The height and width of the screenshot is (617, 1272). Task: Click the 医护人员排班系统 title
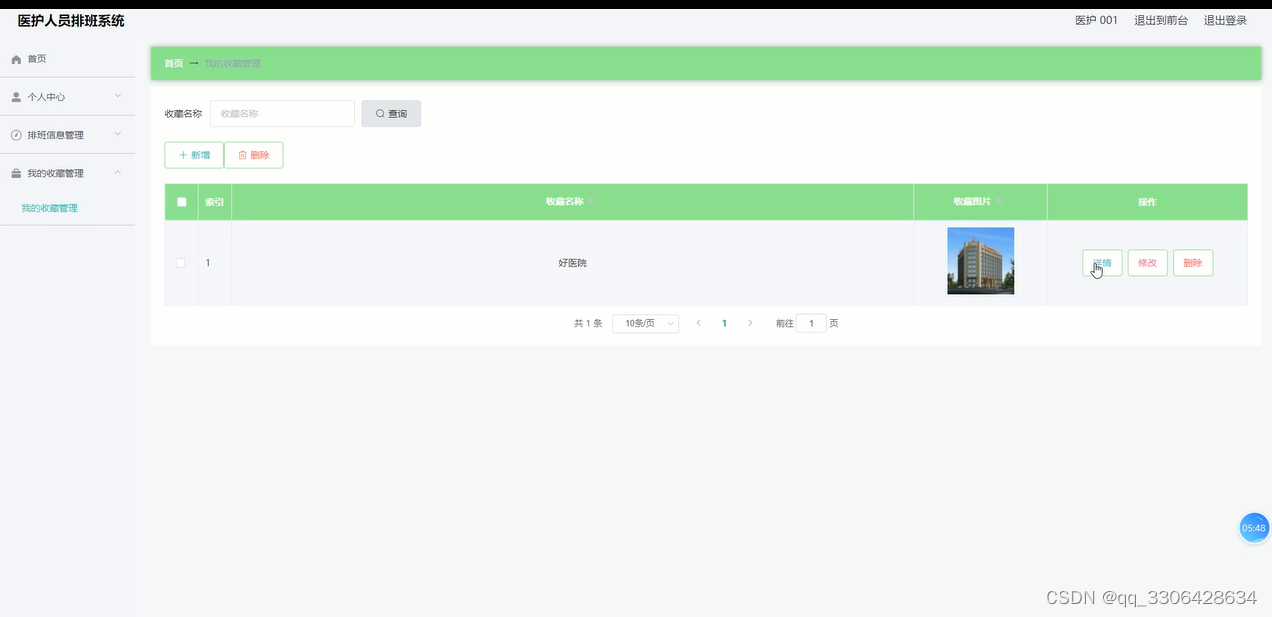pyautogui.click(x=71, y=20)
